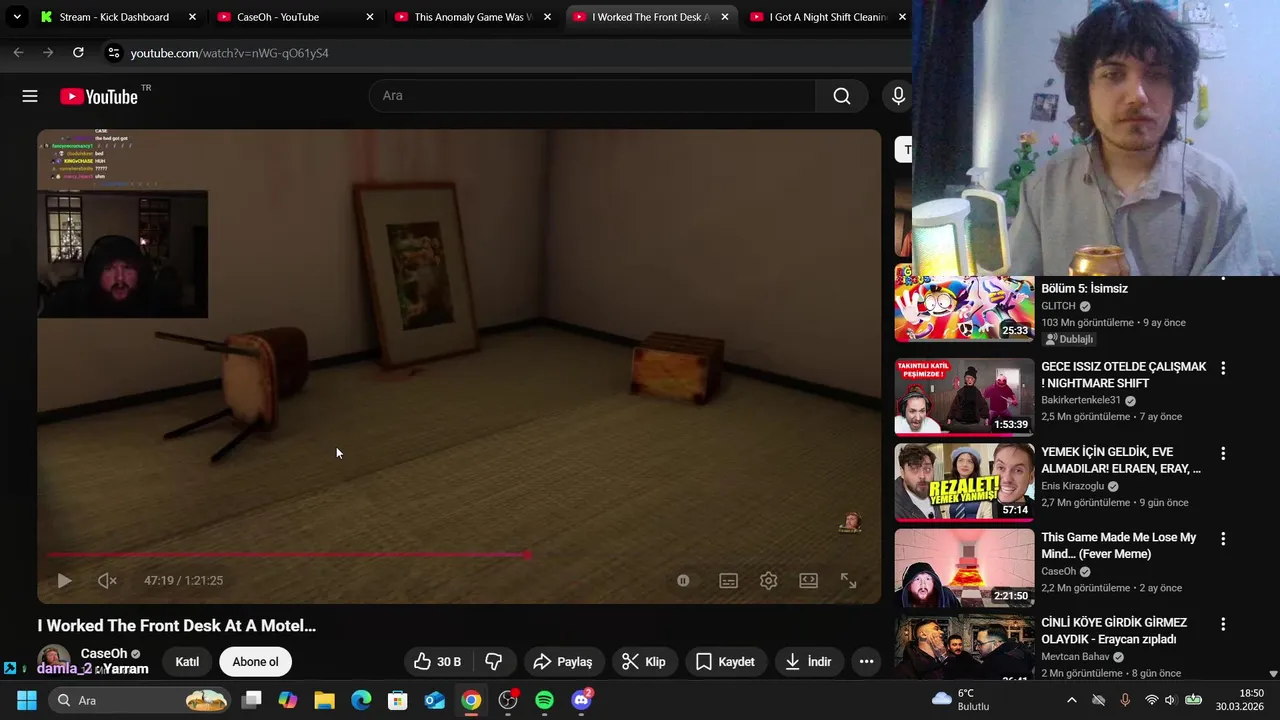1280x720 pixels.
Task: Toggle subtitles in the video player
Action: [x=728, y=580]
